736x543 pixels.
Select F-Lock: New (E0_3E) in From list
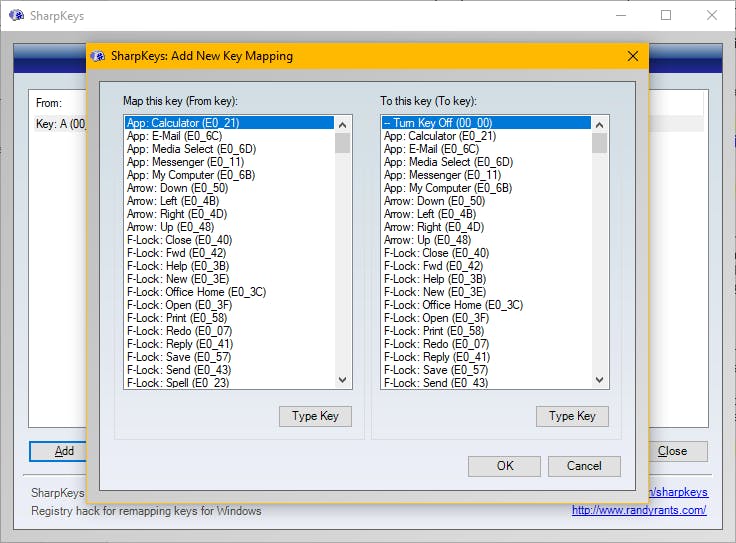(x=230, y=279)
